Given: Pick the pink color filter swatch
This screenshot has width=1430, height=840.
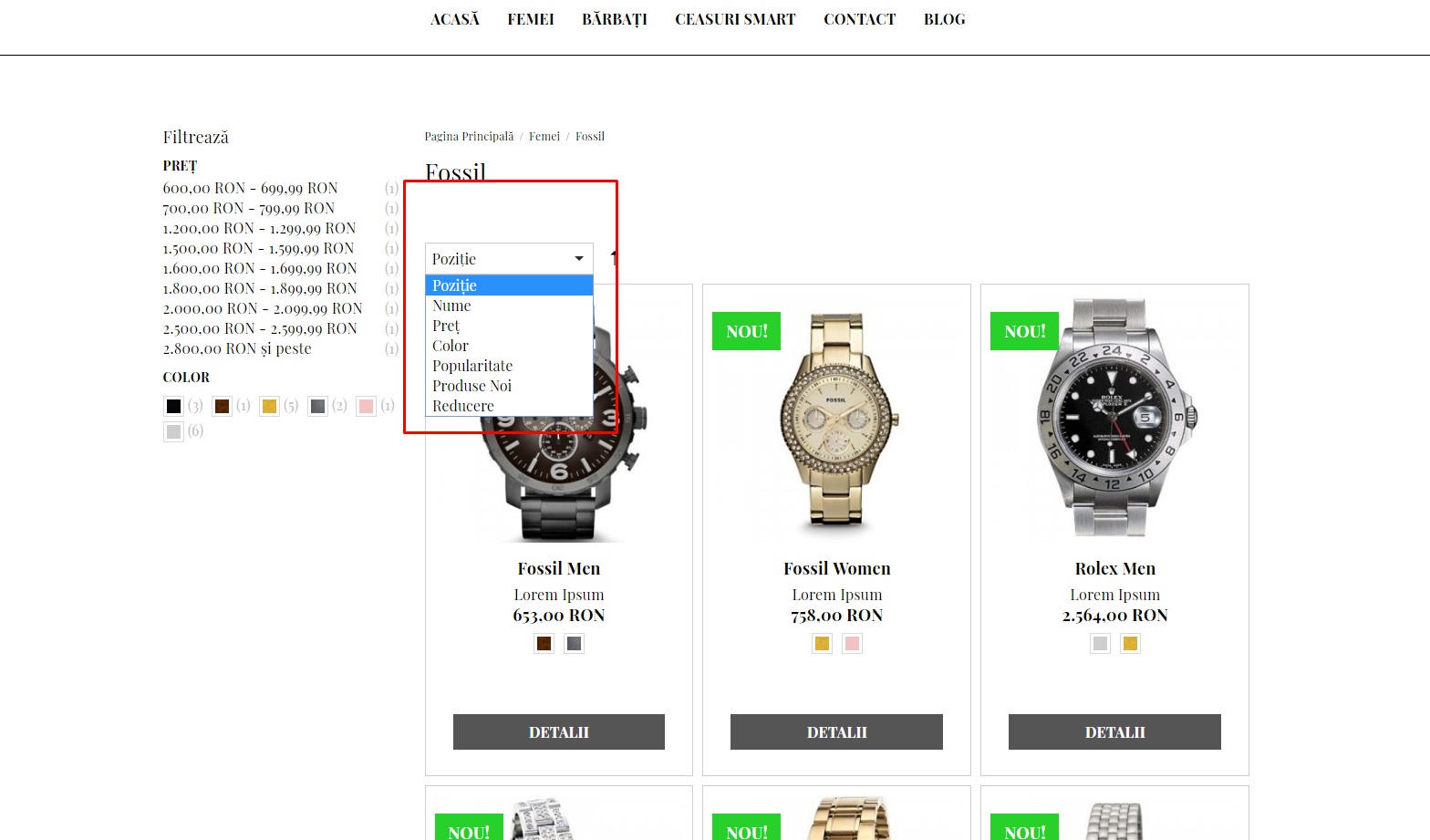Looking at the screenshot, I should (x=366, y=406).
